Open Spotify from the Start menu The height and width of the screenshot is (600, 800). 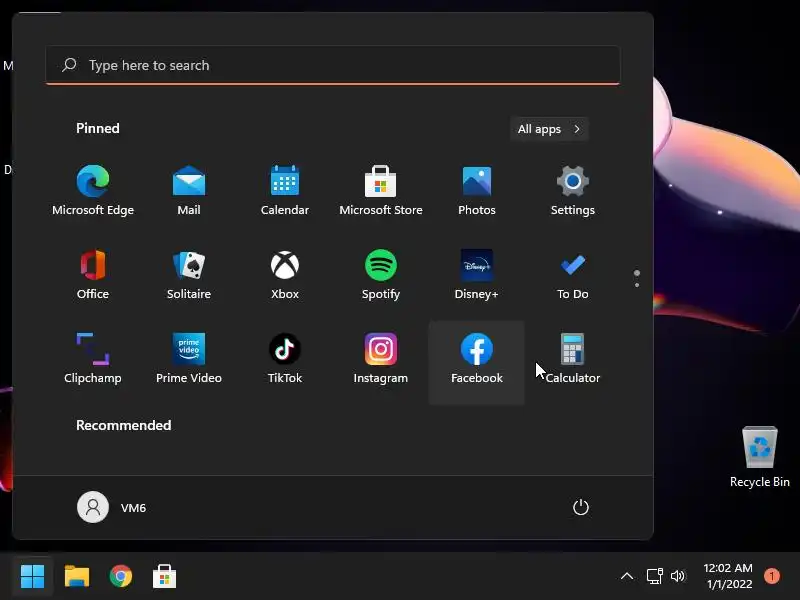[x=381, y=275]
